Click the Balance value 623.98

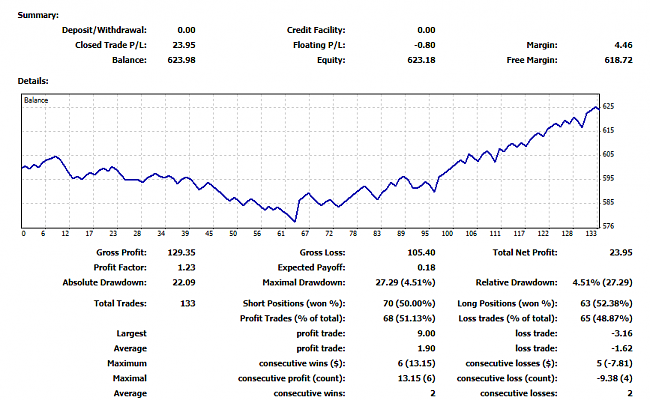(x=182, y=60)
